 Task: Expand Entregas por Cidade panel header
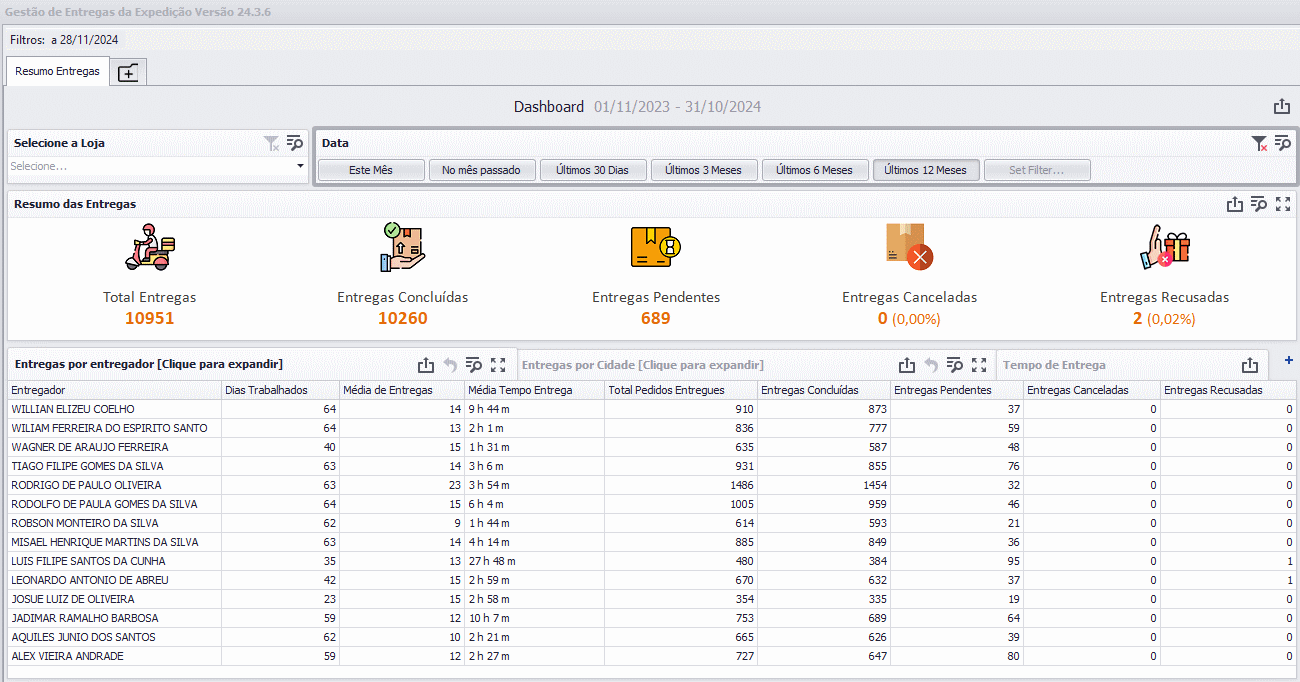(643, 365)
